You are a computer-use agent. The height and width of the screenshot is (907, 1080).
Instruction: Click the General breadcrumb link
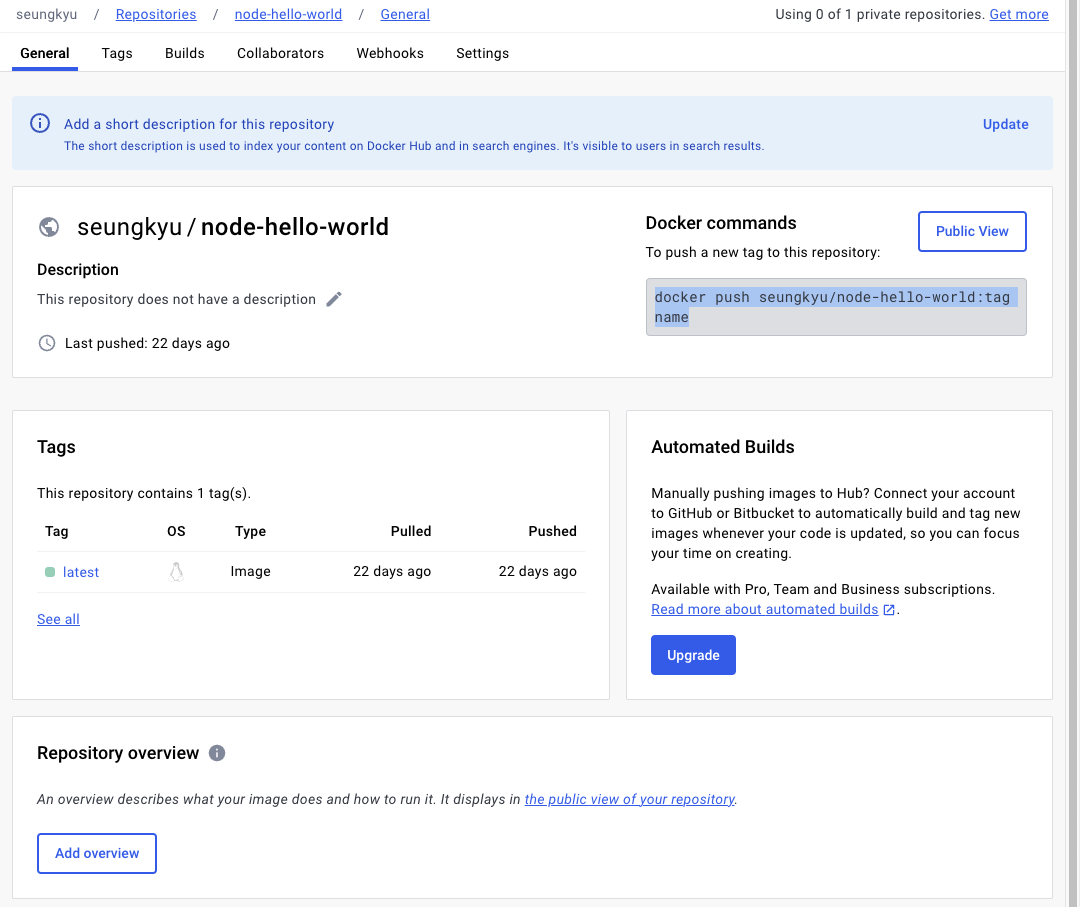[405, 14]
